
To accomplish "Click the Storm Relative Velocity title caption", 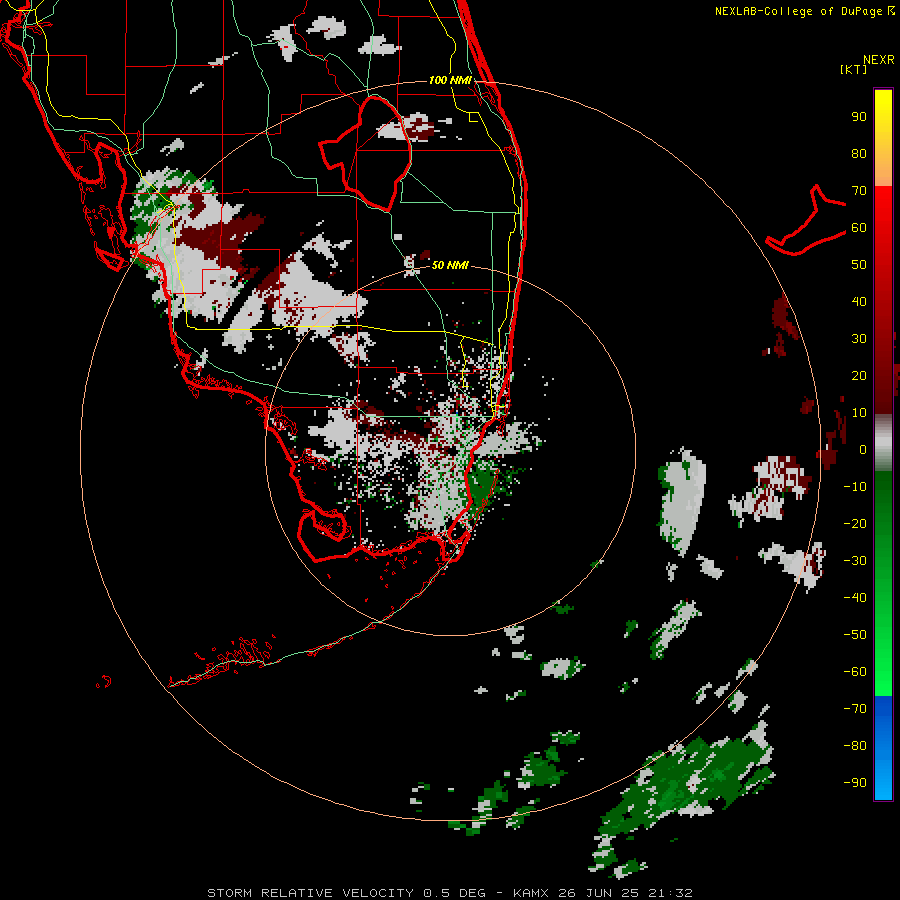I will click(450, 893).
